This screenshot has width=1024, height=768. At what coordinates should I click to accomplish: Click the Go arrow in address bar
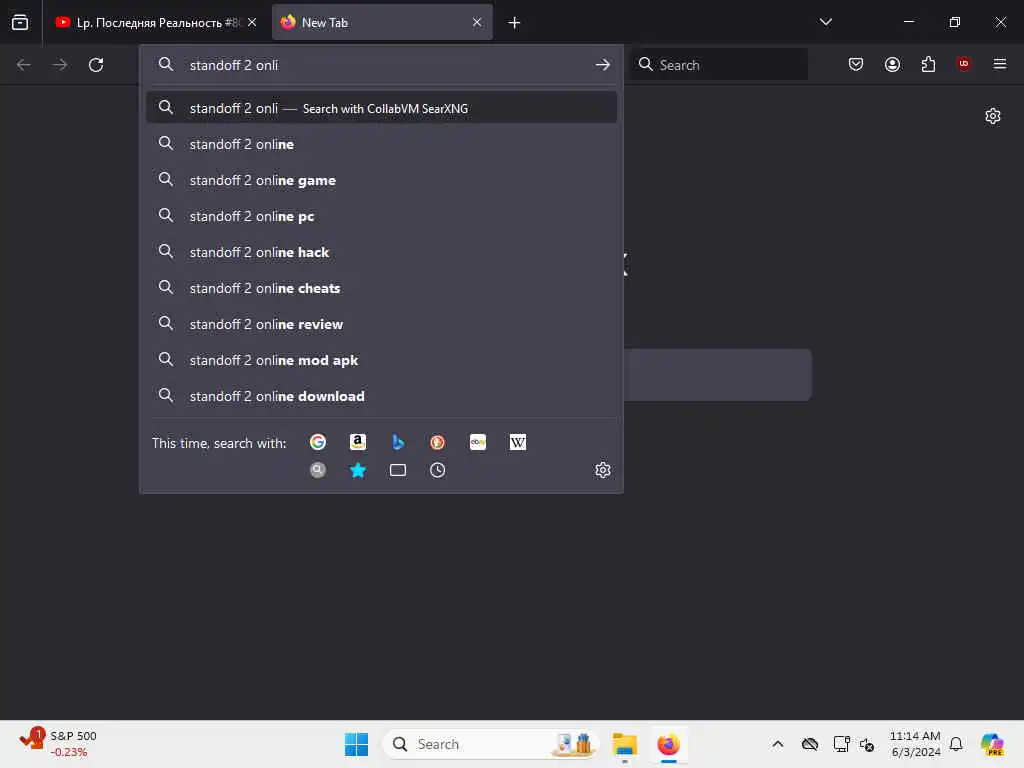pos(603,65)
